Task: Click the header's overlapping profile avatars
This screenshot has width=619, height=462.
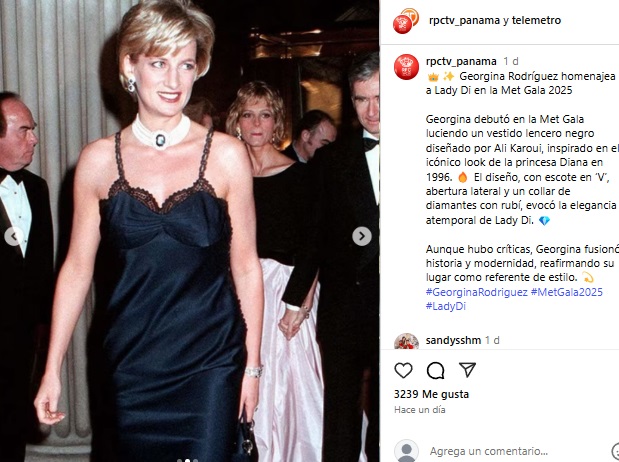Action: (x=406, y=21)
